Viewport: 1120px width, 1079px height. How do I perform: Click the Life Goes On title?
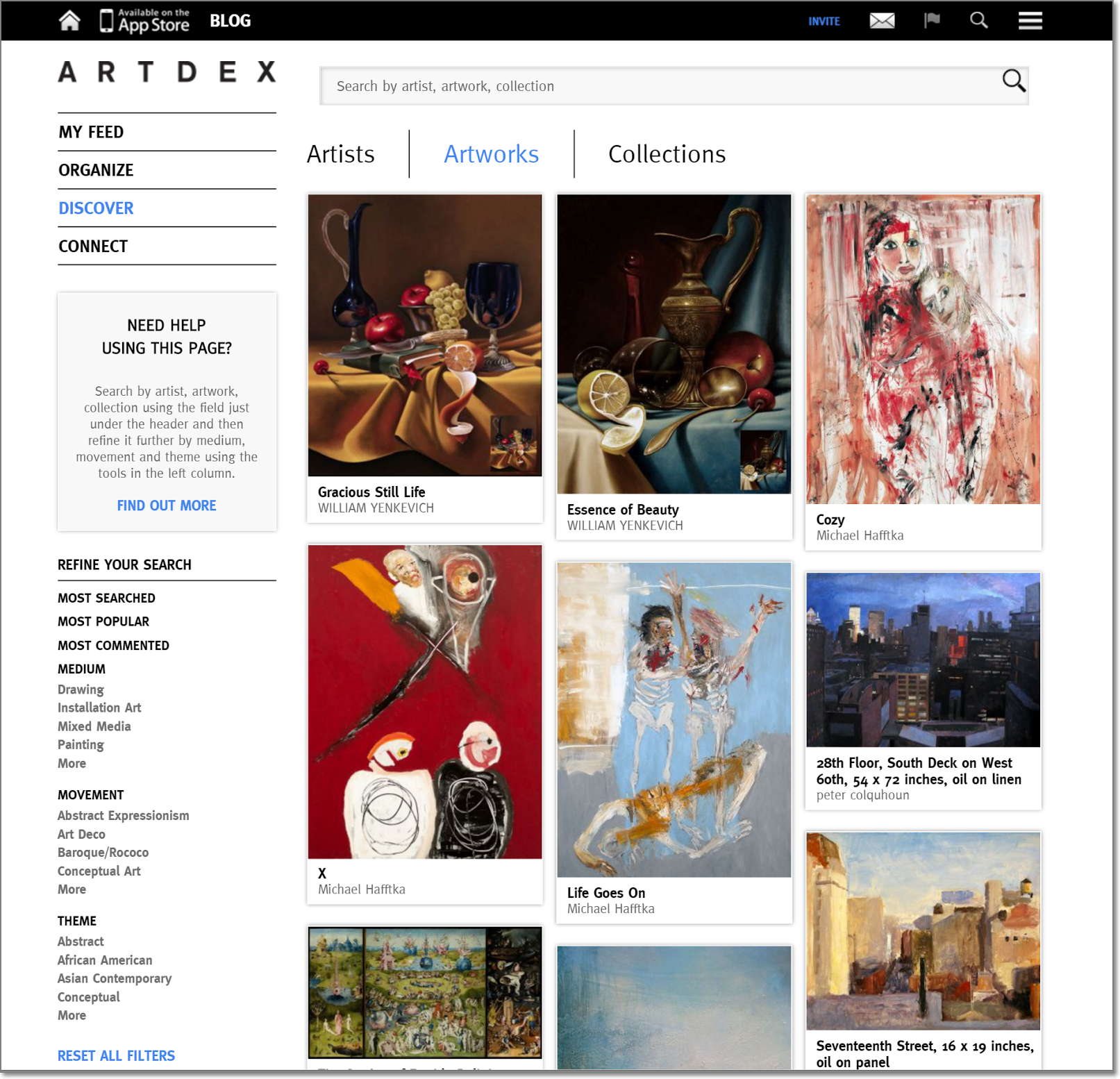[606, 893]
